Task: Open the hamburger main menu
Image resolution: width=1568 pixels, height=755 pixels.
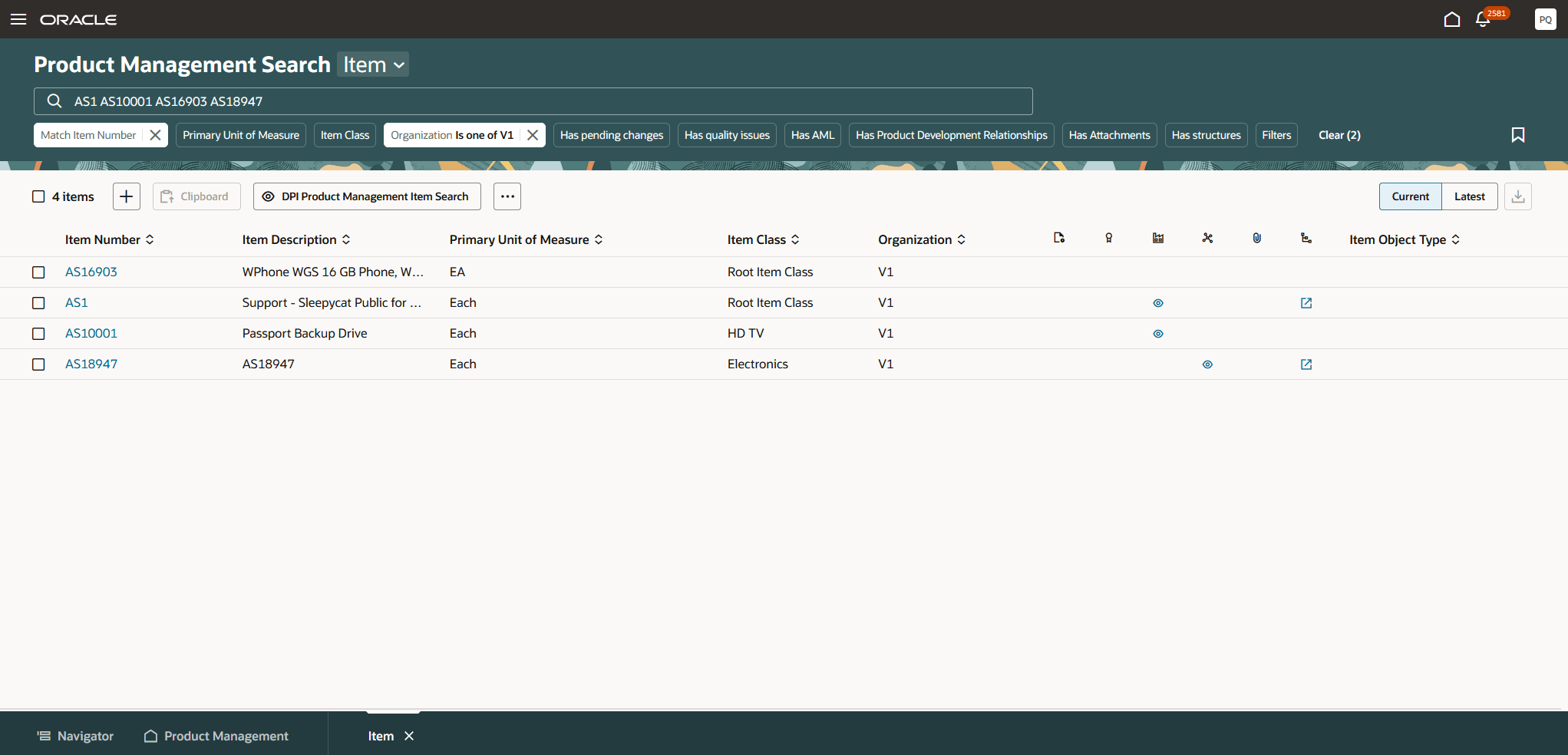Action: pos(18,19)
